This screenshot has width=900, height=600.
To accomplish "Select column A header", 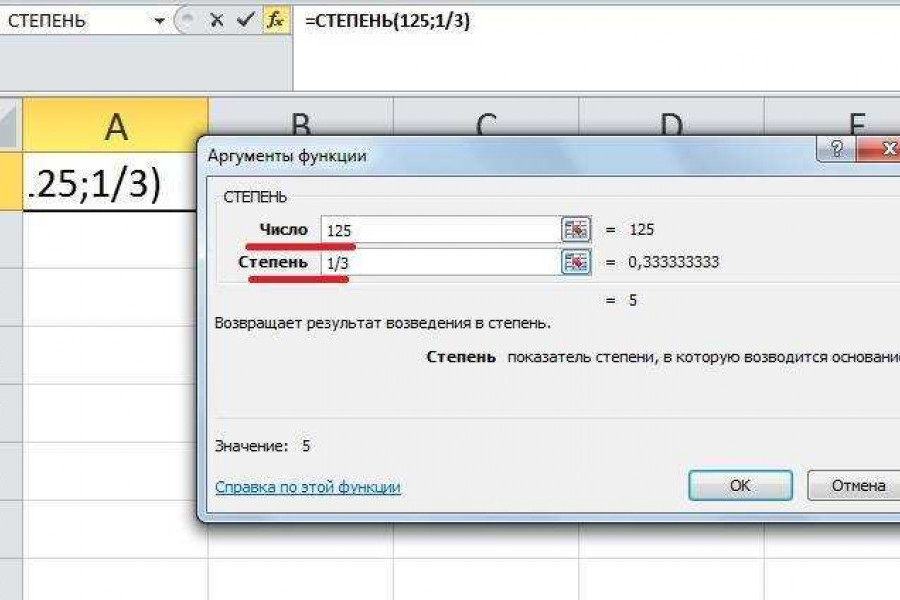I will (x=116, y=126).
